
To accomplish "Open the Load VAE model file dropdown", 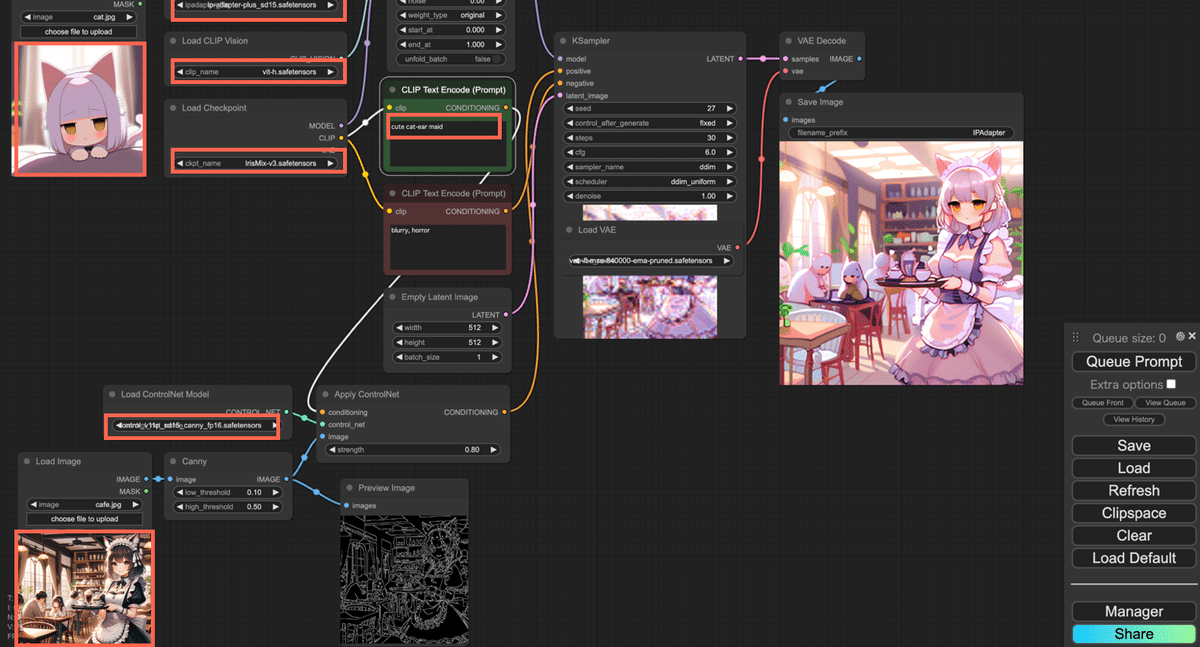I will tap(650, 261).
